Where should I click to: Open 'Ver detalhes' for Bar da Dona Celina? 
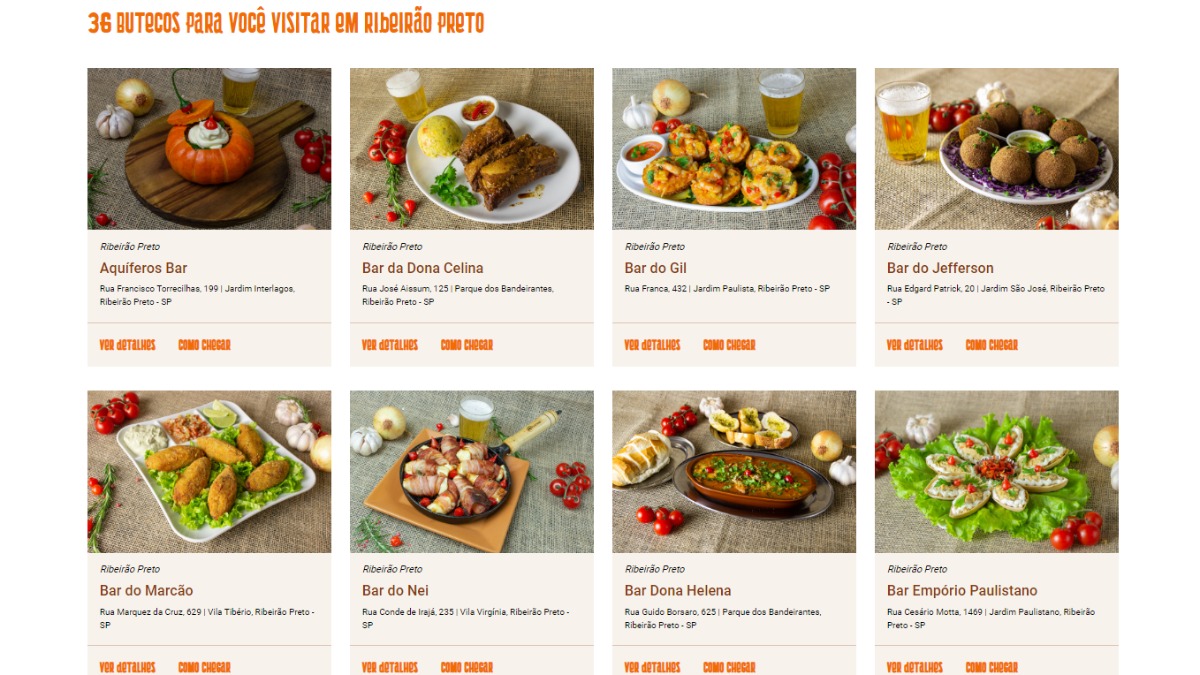pos(390,345)
